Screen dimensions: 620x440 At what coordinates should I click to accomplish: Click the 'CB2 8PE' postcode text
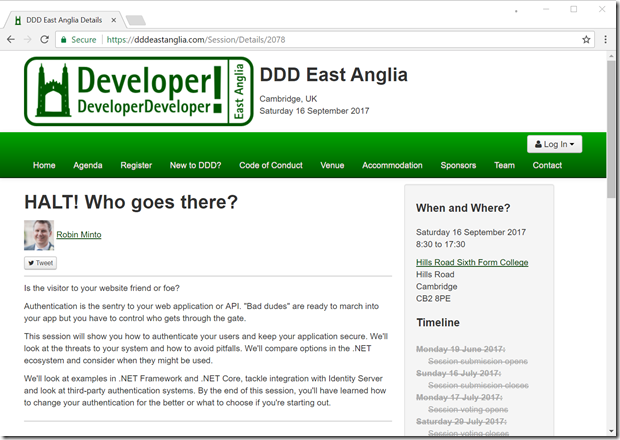433,298
